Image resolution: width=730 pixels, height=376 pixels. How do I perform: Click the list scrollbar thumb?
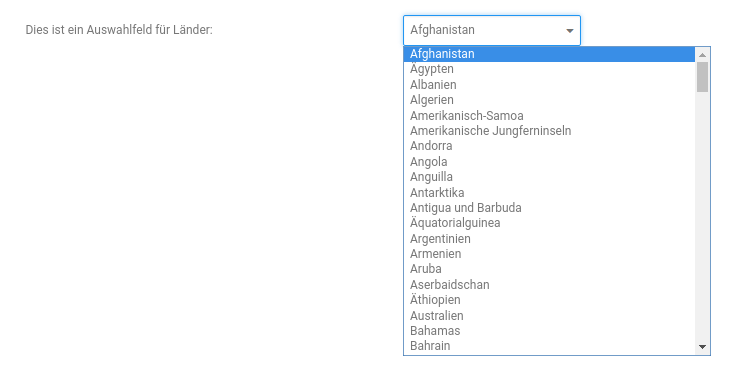[x=703, y=77]
